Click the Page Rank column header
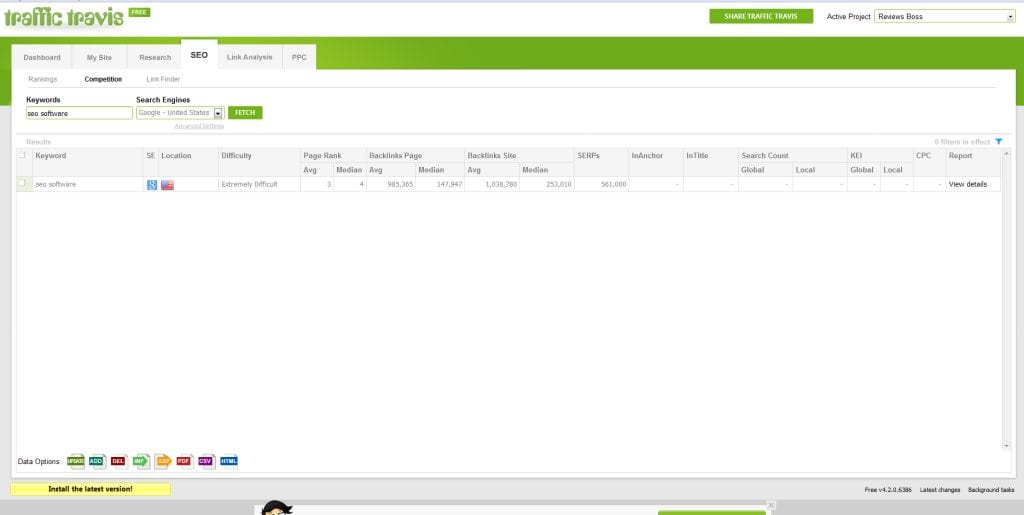The height and width of the screenshot is (515, 1024). (323, 155)
